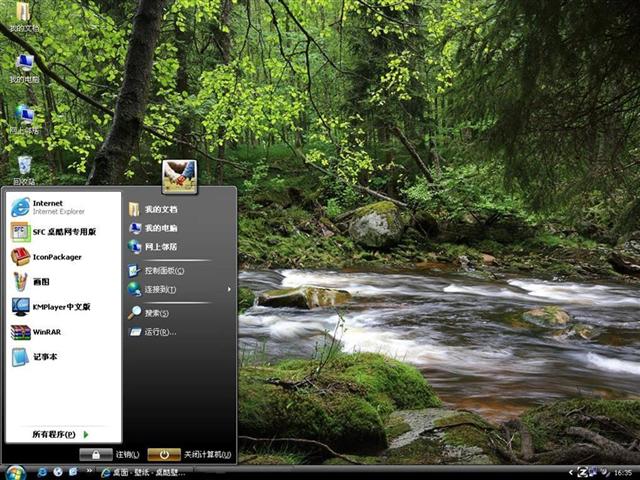The image size is (640, 480).
Task: Click the user account picture thumbnail
Action: pos(180,176)
